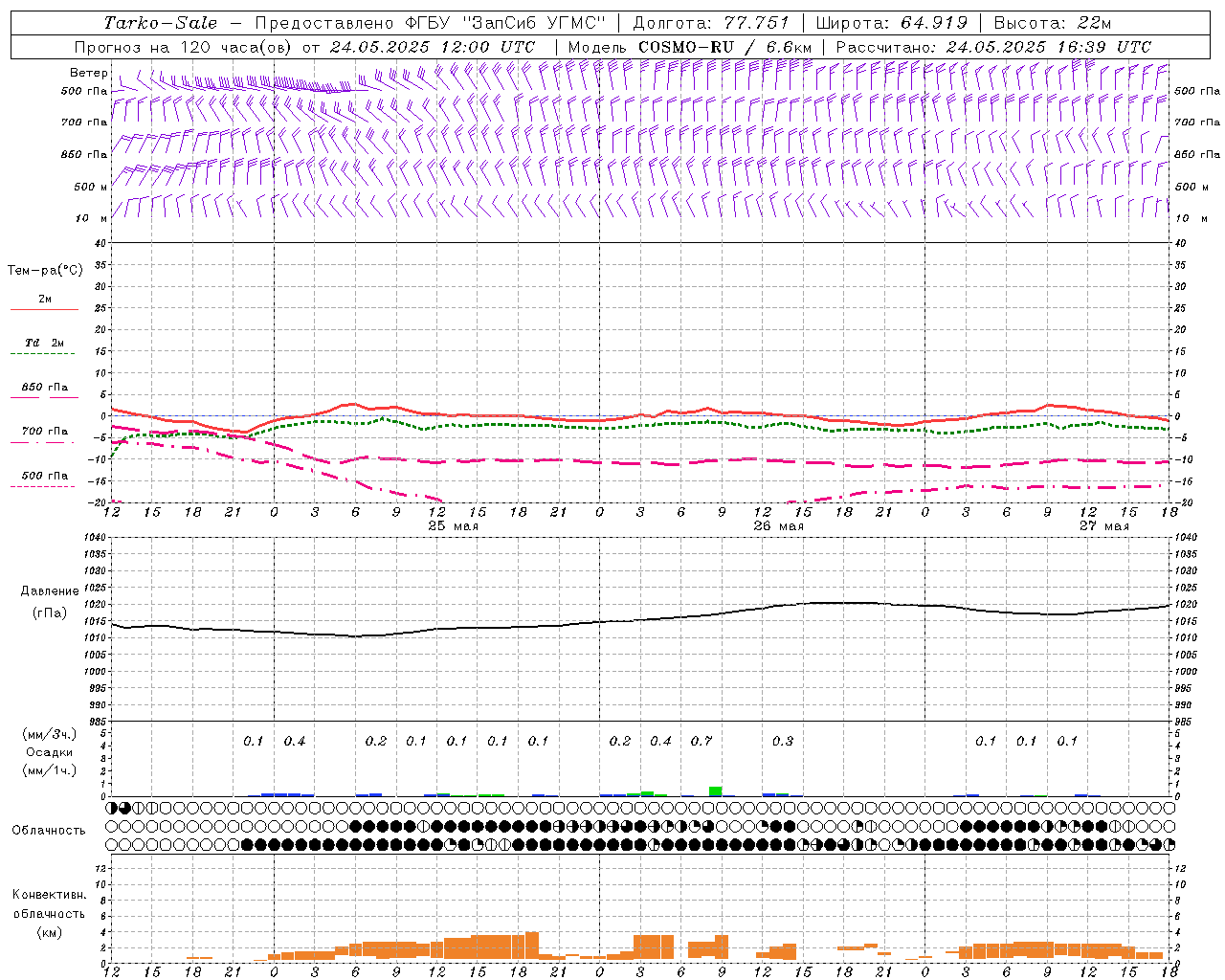Image resolution: width=1225 pixels, height=980 pixels.
Task: Click the "27 мая" date label
Action: (1104, 526)
